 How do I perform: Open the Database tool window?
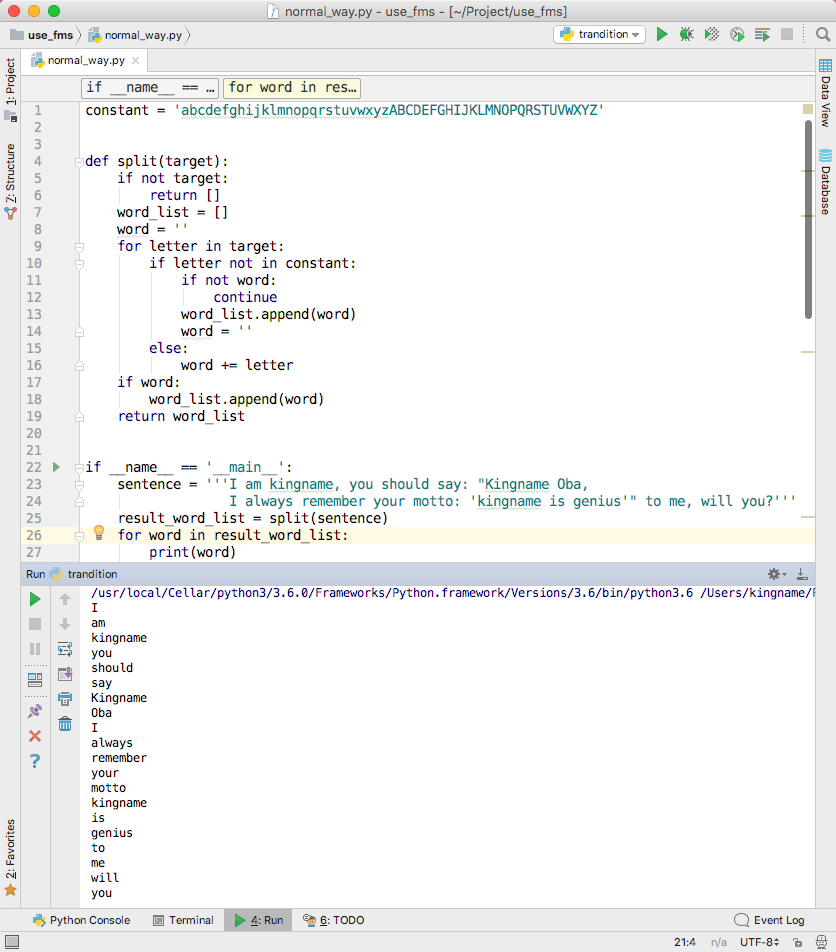coord(825,182)
